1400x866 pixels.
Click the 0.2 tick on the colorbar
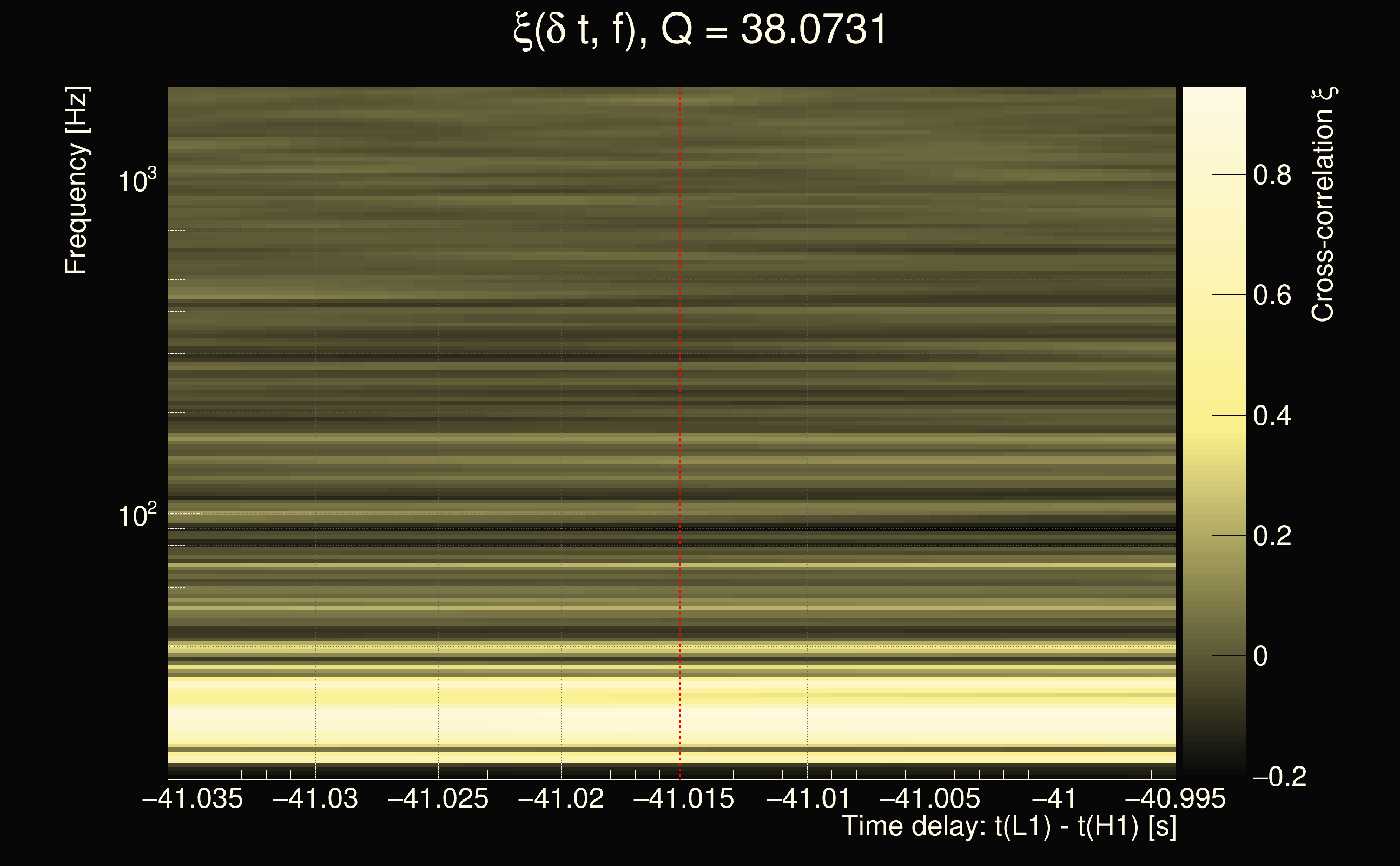point(1272,536)
